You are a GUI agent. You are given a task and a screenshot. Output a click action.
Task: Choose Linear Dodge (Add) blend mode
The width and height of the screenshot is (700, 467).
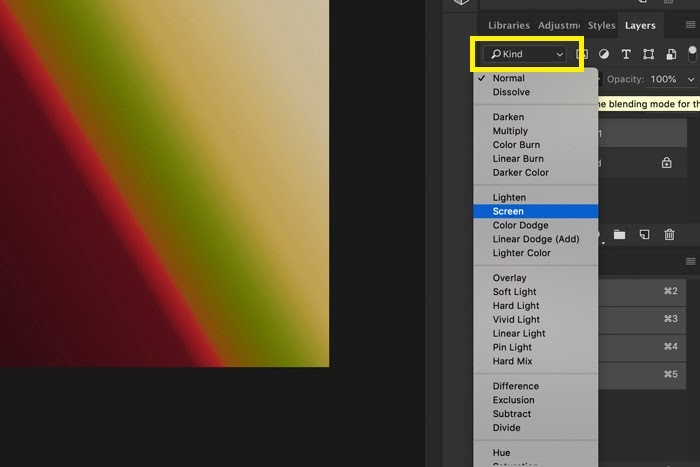pos(535,239)
